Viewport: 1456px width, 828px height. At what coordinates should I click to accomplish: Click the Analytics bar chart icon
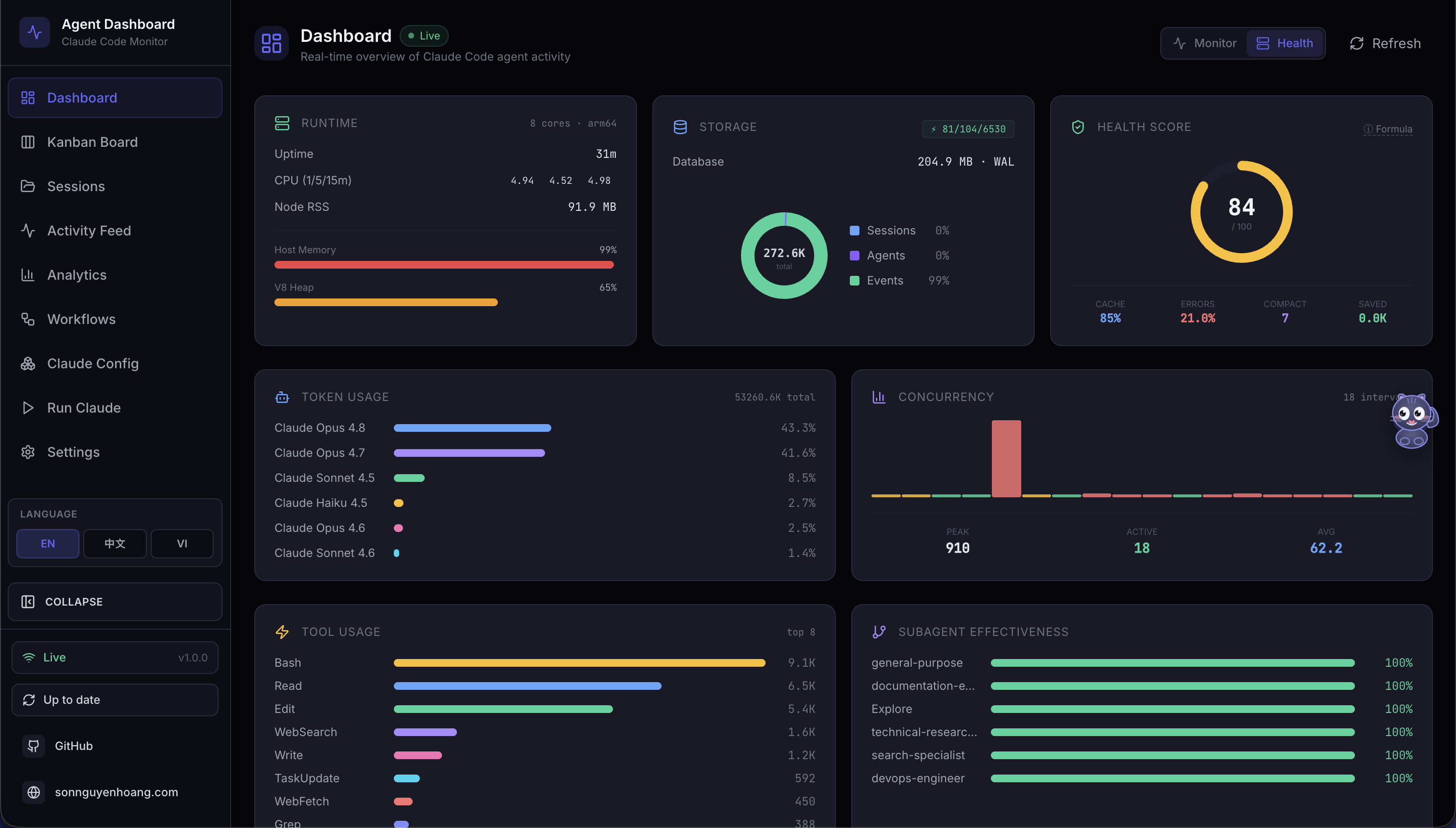tap(28, 275)
